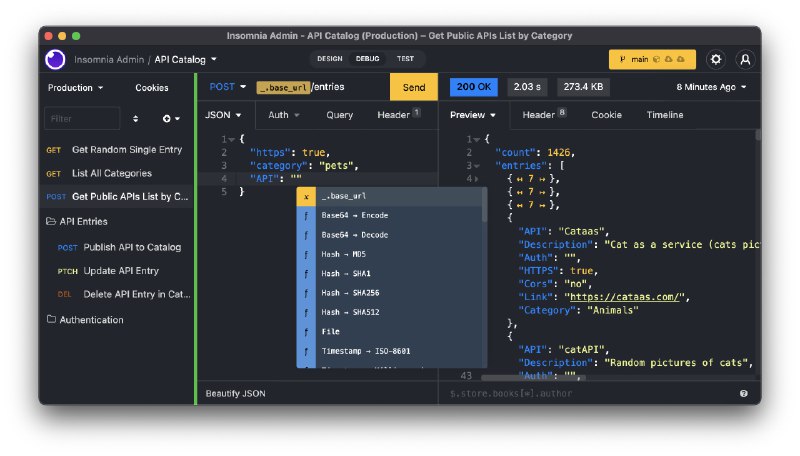
Task: Click the sidebar Filter input field
Action: (82, 119)
